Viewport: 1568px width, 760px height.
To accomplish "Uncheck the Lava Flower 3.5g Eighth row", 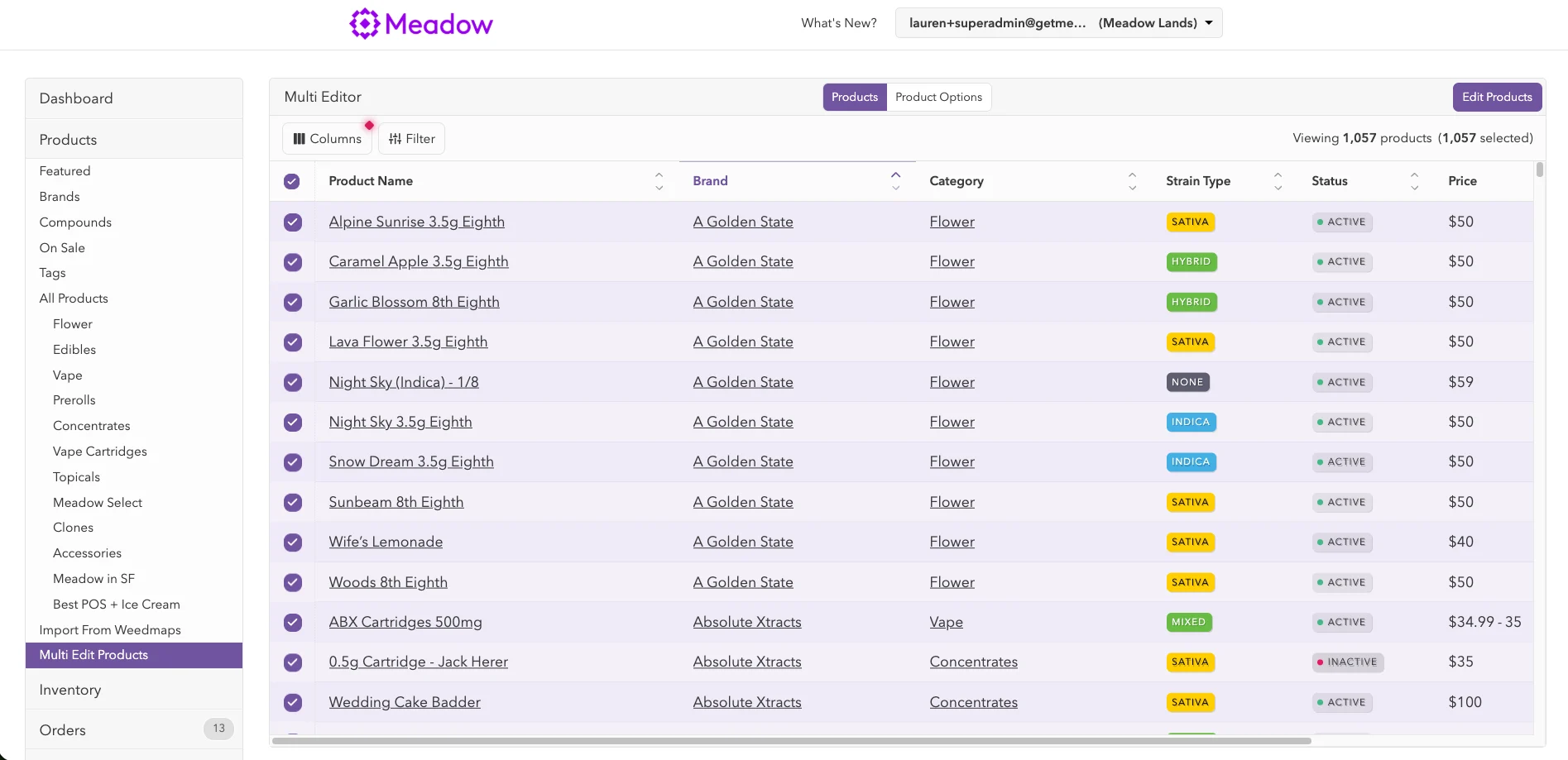I will (293, 342).
